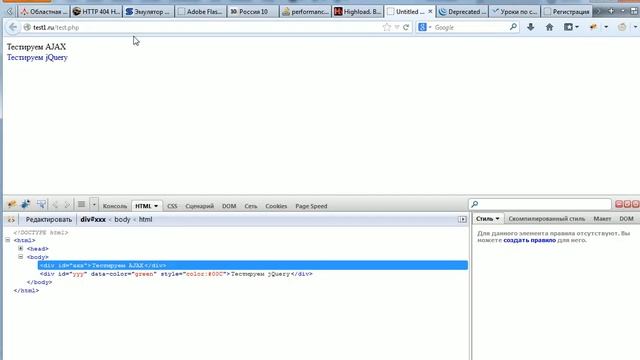This screenshot has width=640, height=360.
Task: Click the </body> closing tag line
Action: (x=39, y=282)
